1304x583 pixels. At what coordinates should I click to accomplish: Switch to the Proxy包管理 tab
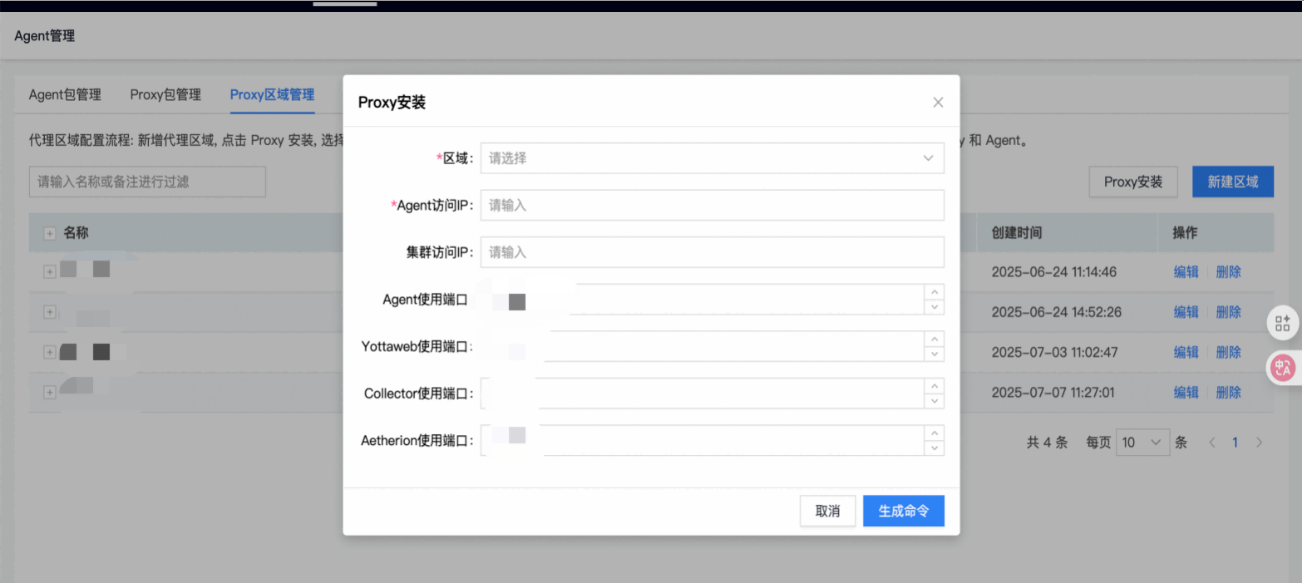click(165, 95)
